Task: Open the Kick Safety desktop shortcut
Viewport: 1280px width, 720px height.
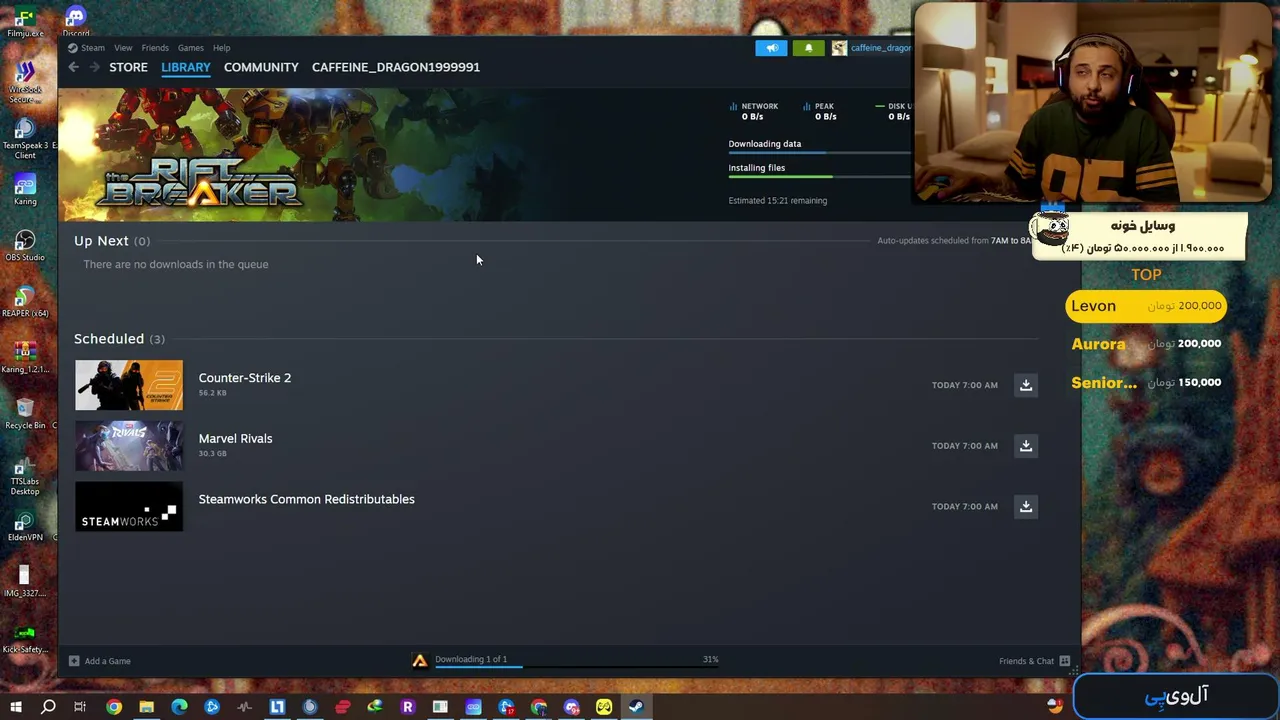Action: [25, 637]
